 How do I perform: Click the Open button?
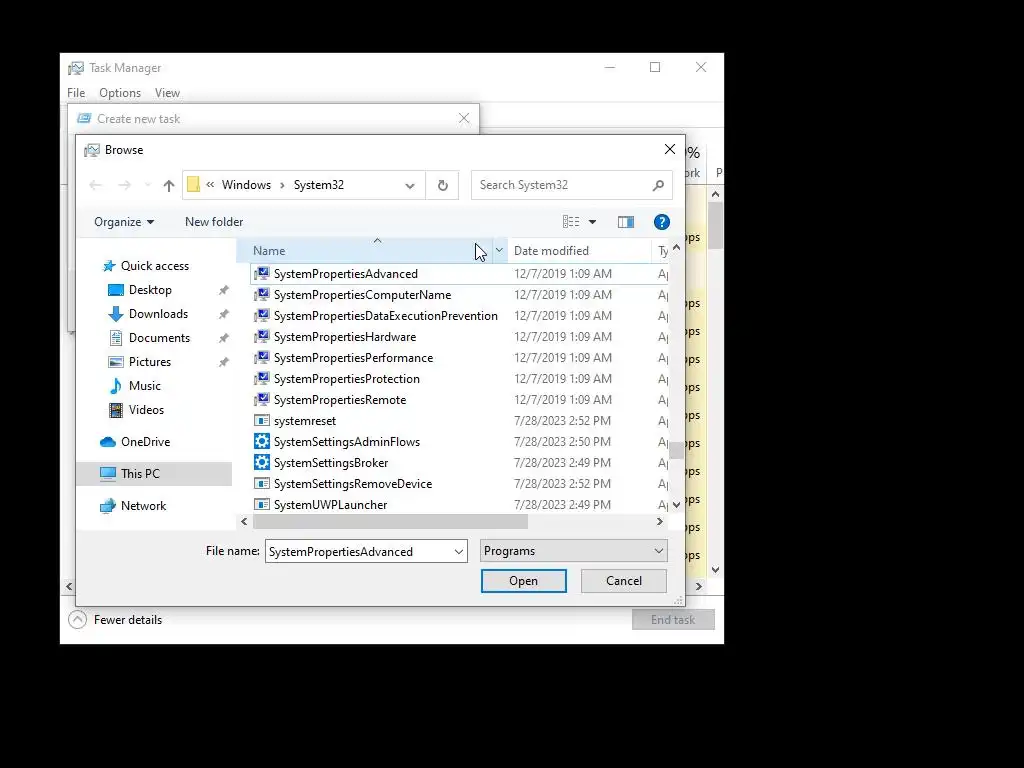point(524,581)
